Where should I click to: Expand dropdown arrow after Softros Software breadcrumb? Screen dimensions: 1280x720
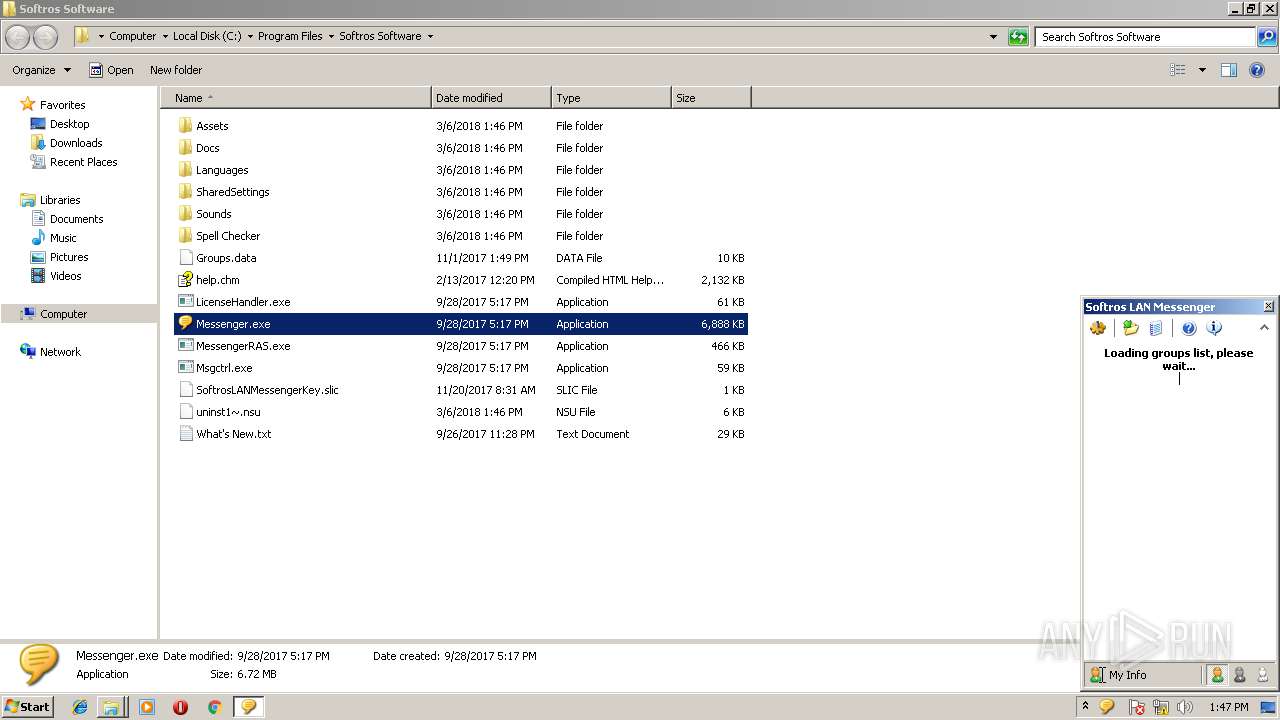point(430,36)
